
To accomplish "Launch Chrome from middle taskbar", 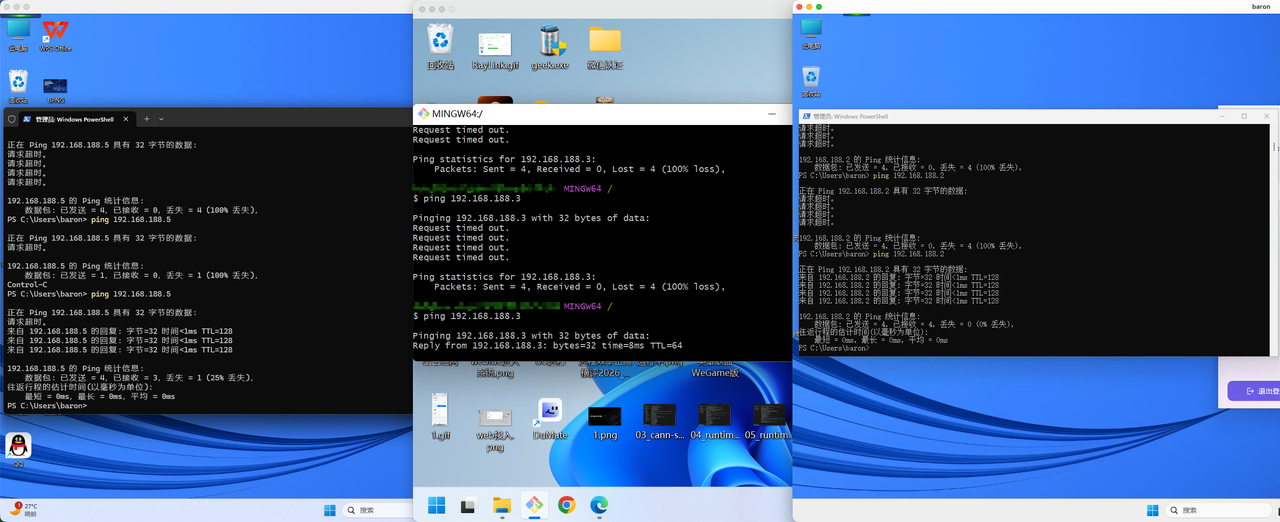I will (x=567, y=505).
